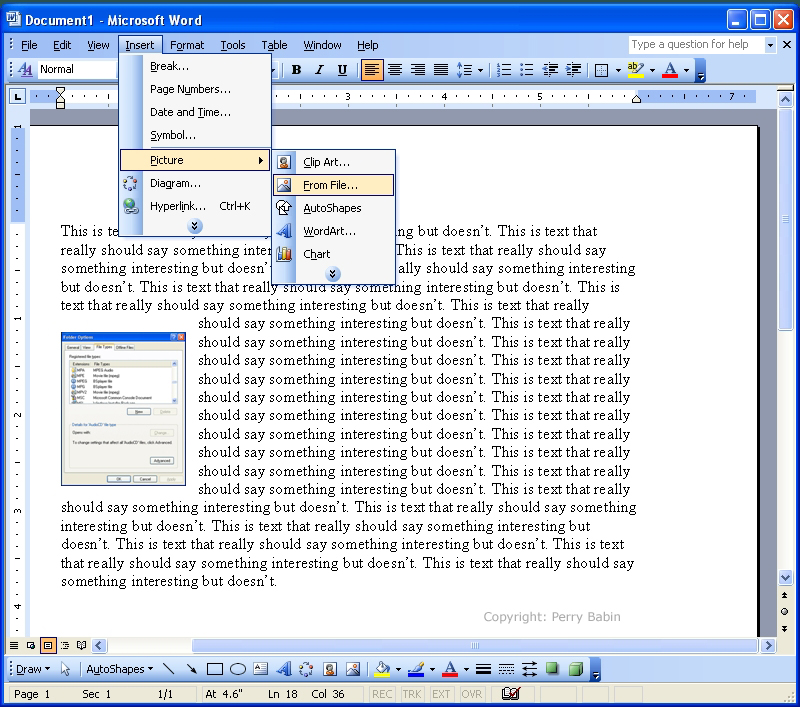Select the Folder Options image in document

pos(123,409)
